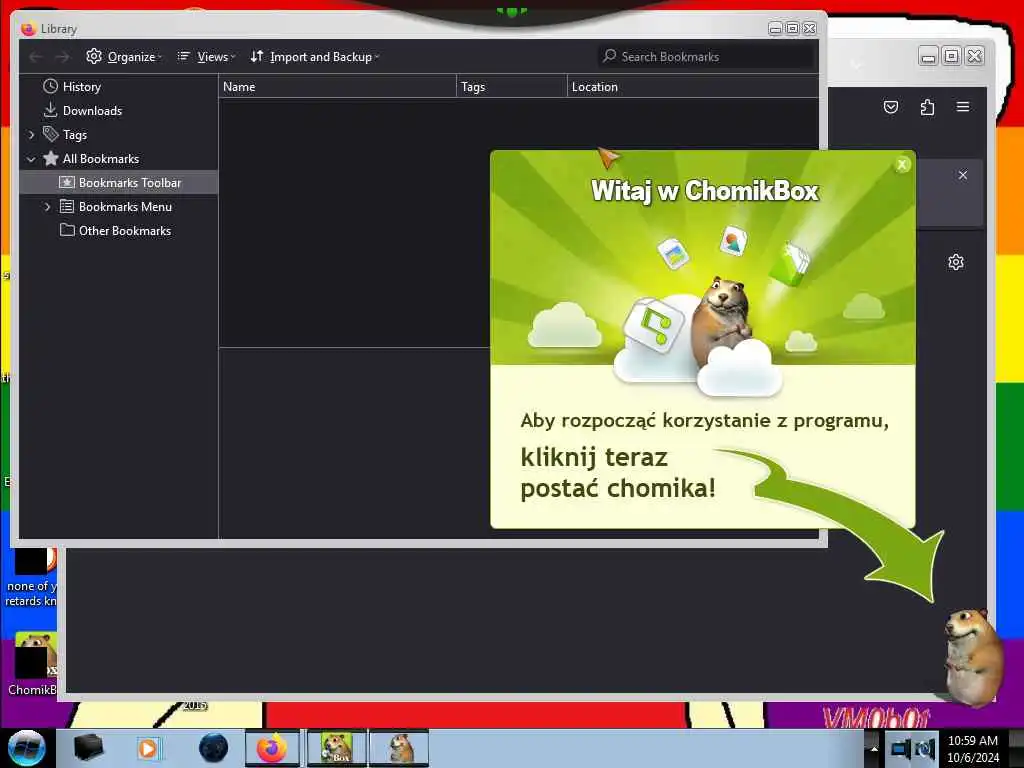This screenshot has width=1024, height=768.
Task: Select All Bookmarks in the sidebar
Action: click(101, 159)
